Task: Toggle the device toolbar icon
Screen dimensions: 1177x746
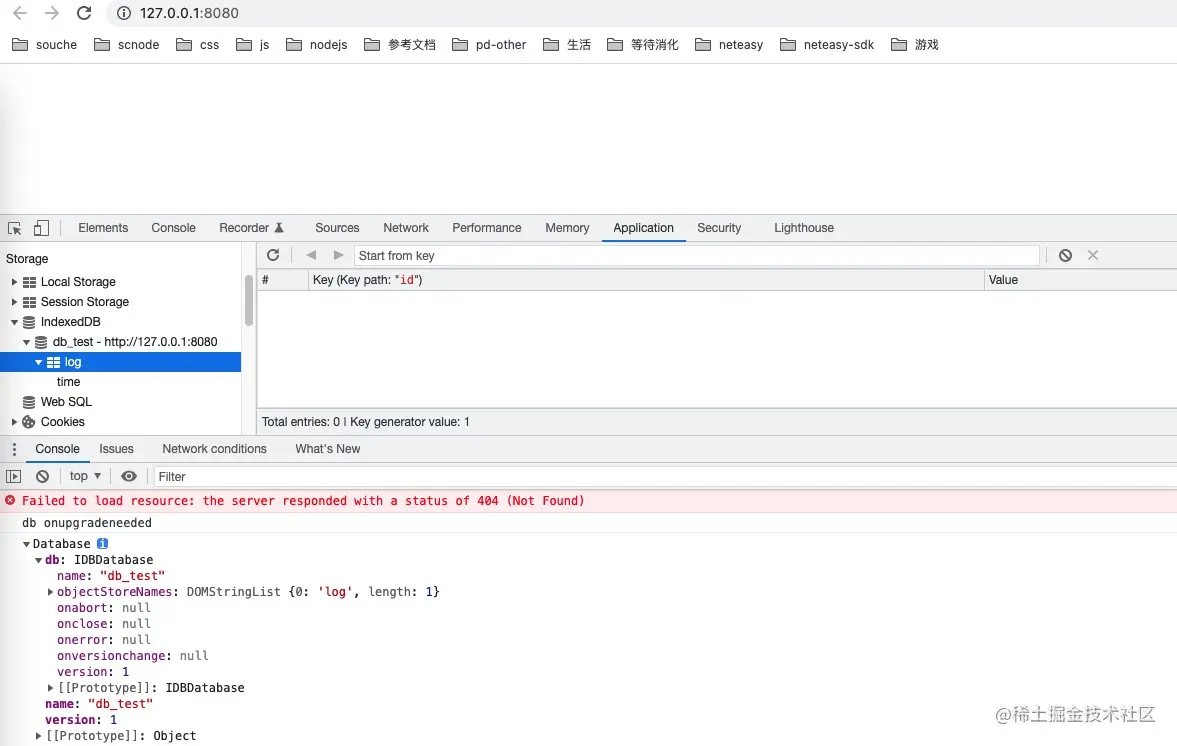Action: [41, 228]
